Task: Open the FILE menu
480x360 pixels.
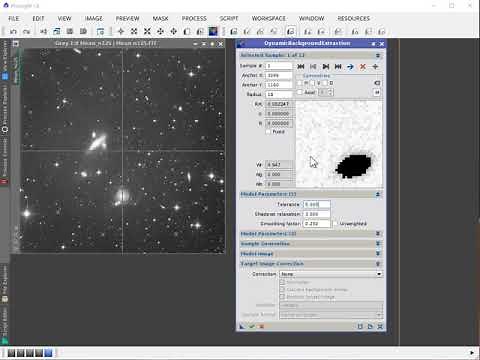Action: coord(14,18)
